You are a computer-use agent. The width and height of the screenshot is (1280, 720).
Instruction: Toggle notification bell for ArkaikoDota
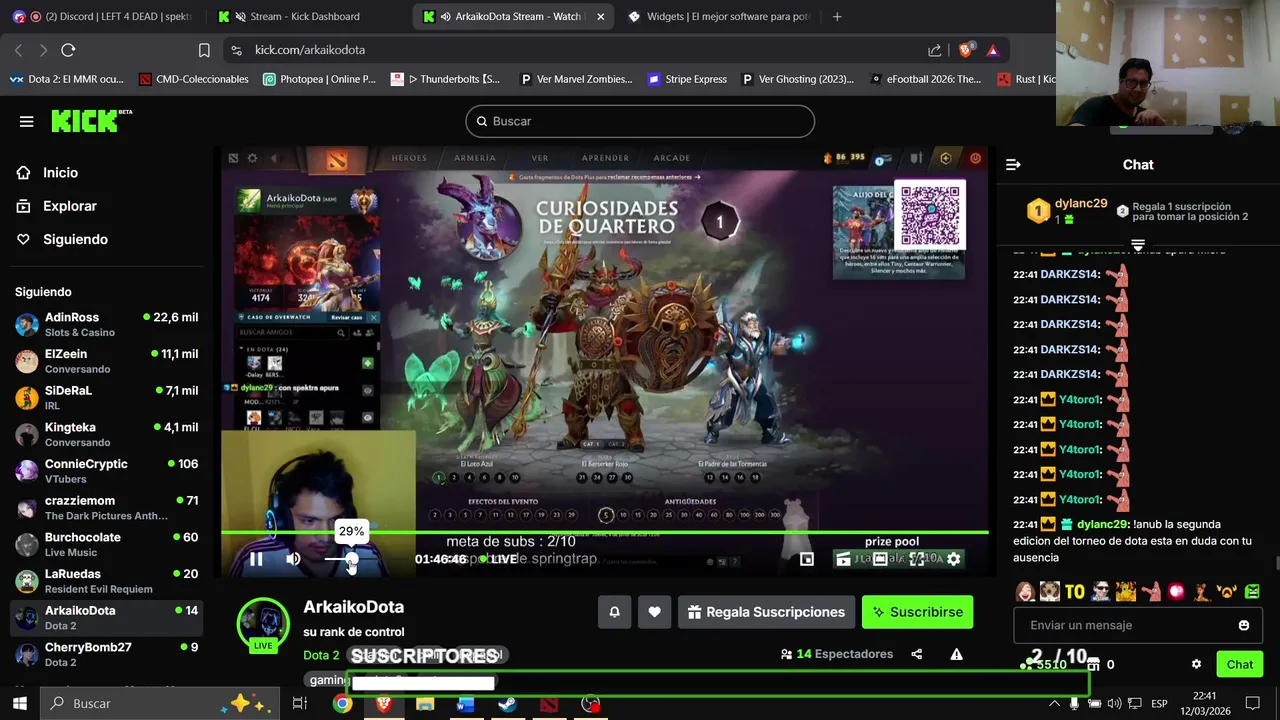point(615,612)
